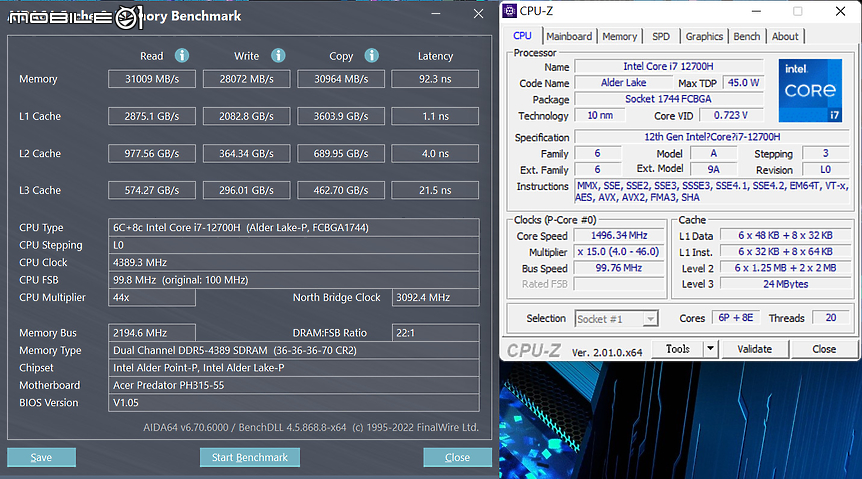This screenshot has width=862, height=479.
Task: Click L1 Cache Write value 2082.8 GB/s
Action: point(246,116)
